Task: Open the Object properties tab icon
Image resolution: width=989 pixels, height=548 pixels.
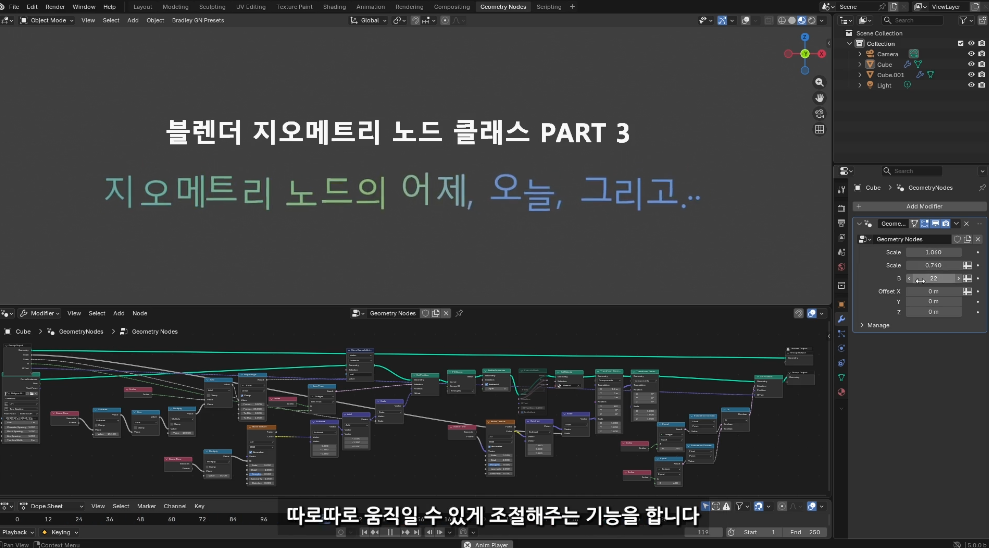Action: click(841, 304)
